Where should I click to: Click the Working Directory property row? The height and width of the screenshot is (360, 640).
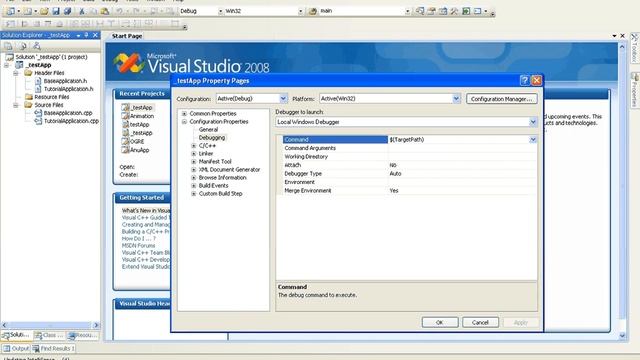(x=410, y=157)
